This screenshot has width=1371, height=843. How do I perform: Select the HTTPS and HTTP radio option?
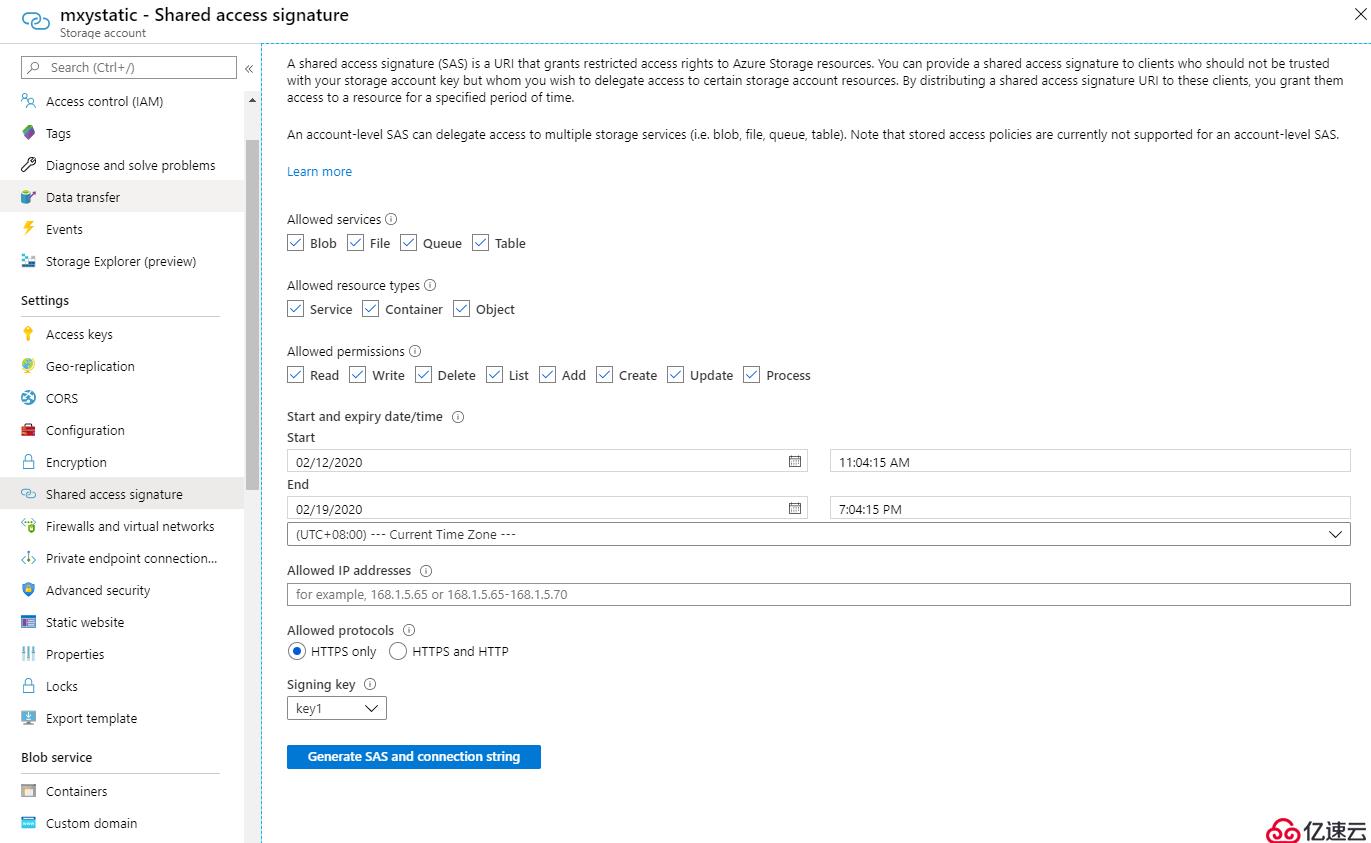(x=398, y=651)
